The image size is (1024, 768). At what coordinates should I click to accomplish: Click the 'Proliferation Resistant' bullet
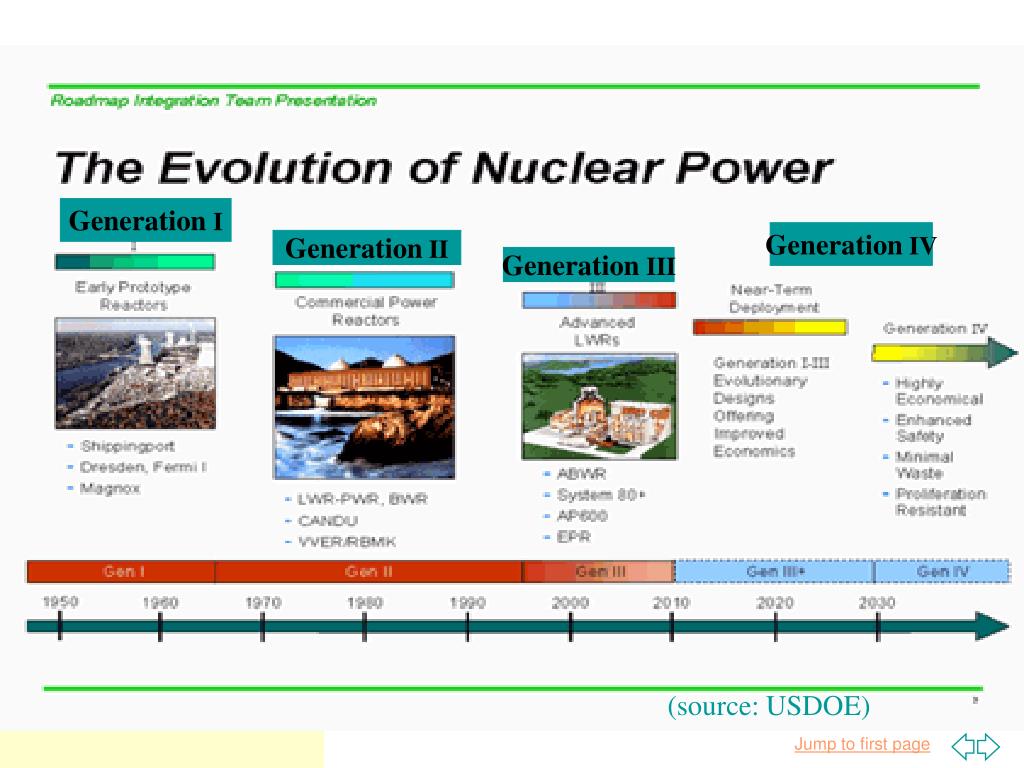(x=935, y=502)
